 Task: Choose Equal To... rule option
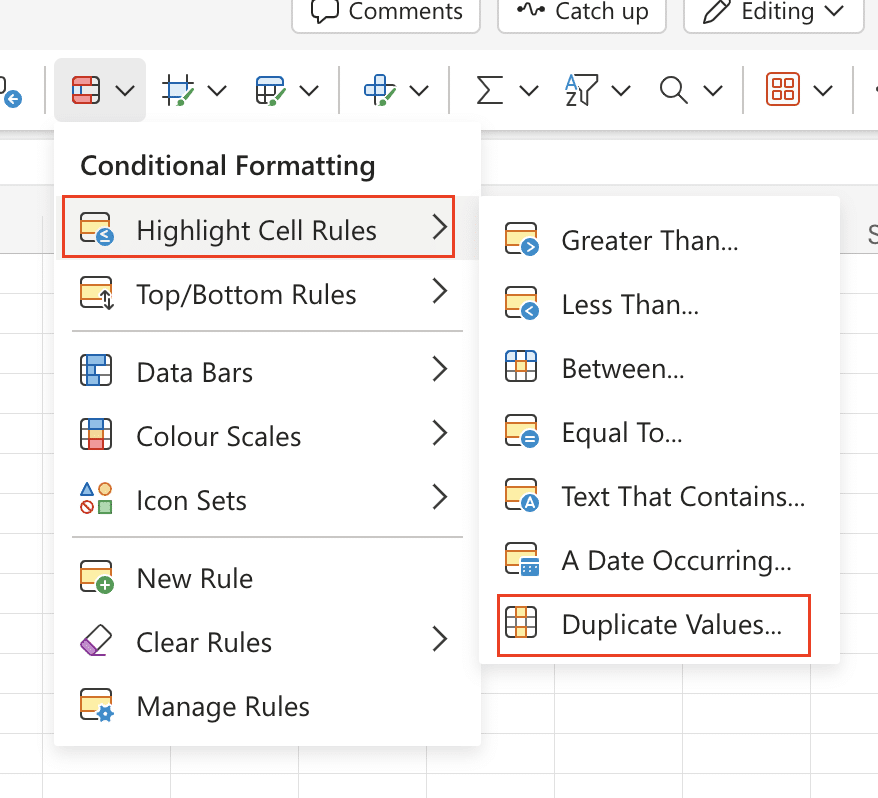[x=659, y=431]
